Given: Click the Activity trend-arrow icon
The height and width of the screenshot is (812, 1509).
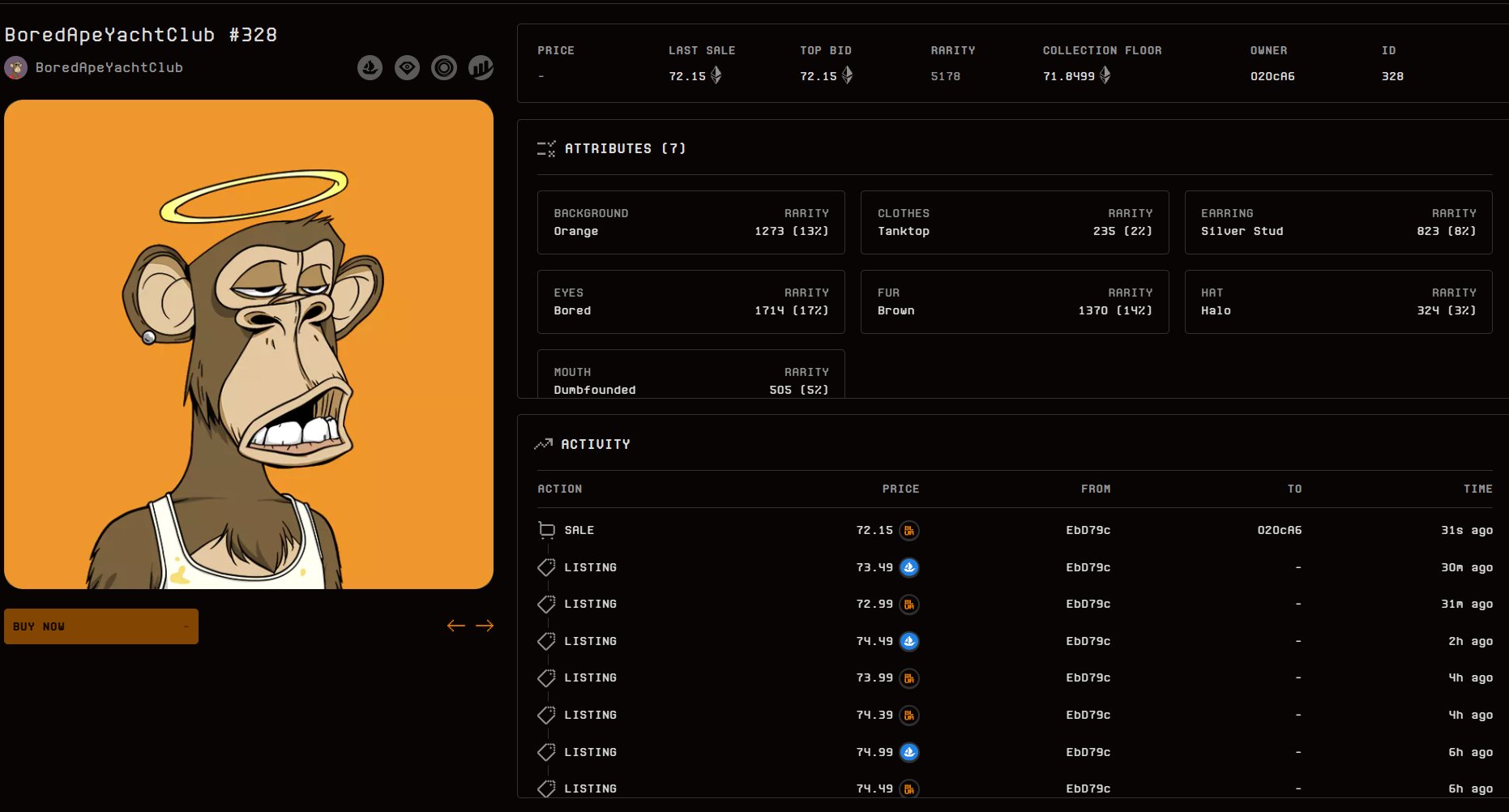Looking at the screenshot, I should point(544,444).
